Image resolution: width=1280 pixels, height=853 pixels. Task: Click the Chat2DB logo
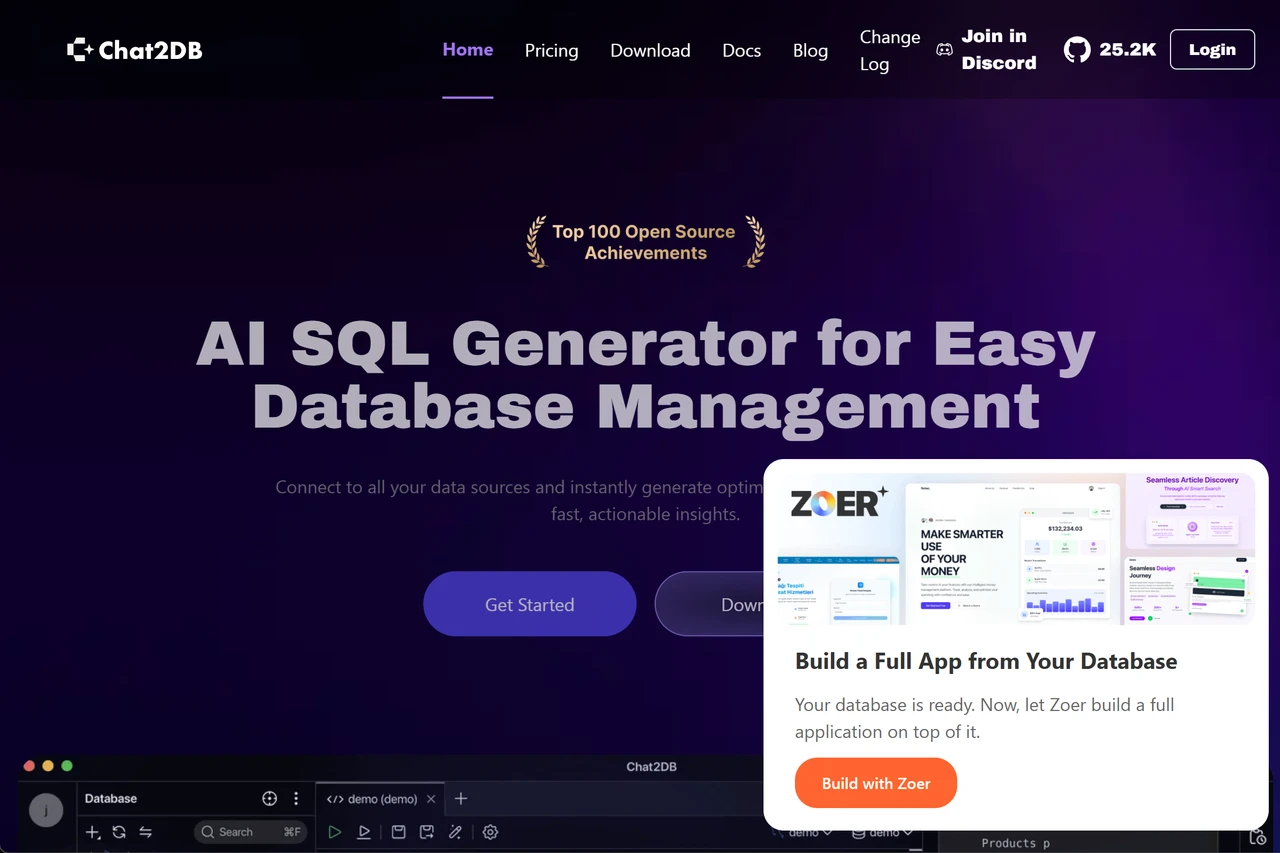pos(134,49)
